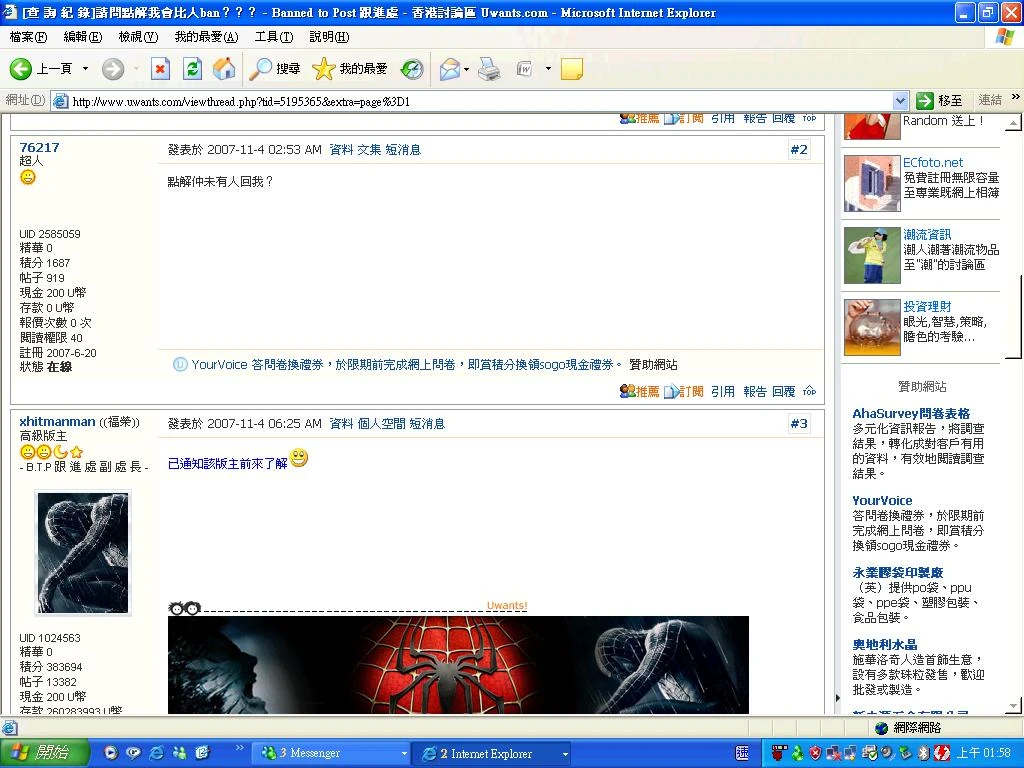Image resolution: width=1024 pixels, height=768 pixels.
Task: Open AhaSurvey問卷表格 sponsor link
Action: point(911,413)
